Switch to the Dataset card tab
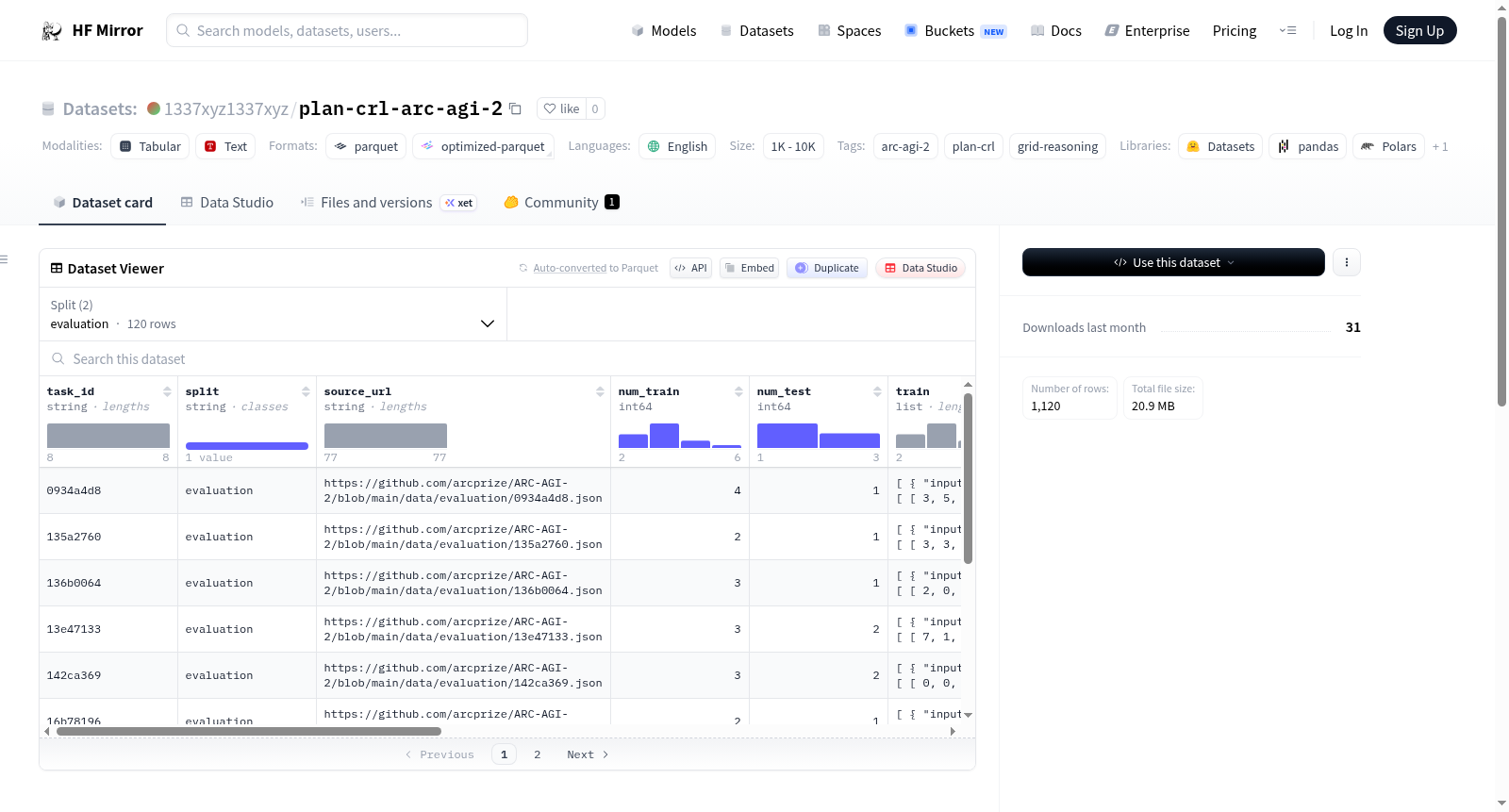This screenshot has width=1509, height=812. (103, 202)
